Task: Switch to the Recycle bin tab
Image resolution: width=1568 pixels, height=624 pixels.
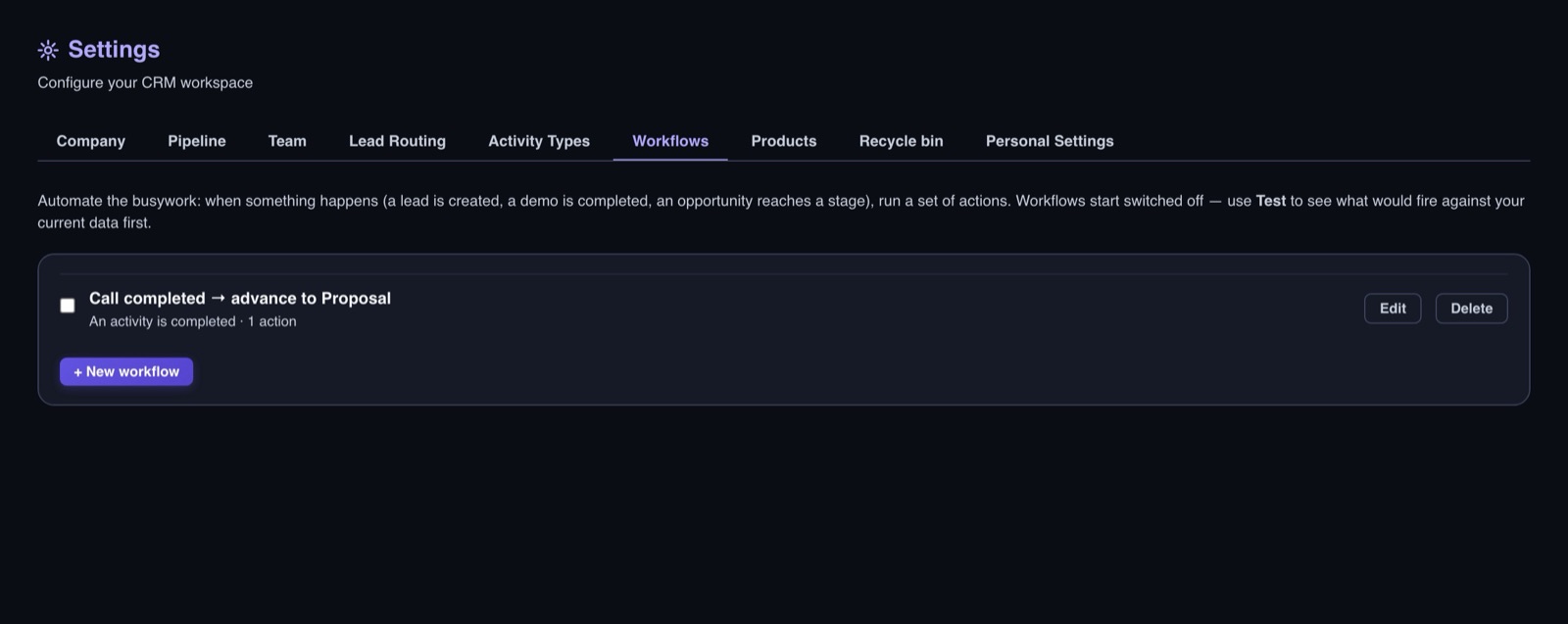Action: click(902, 141)
